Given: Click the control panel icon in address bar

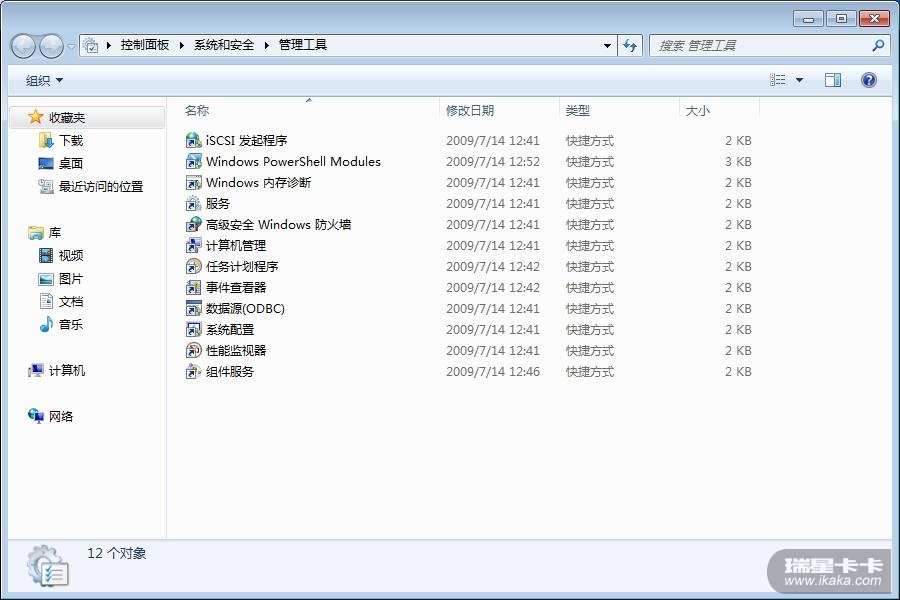Looking at the screenshot, I should [90, 45].
